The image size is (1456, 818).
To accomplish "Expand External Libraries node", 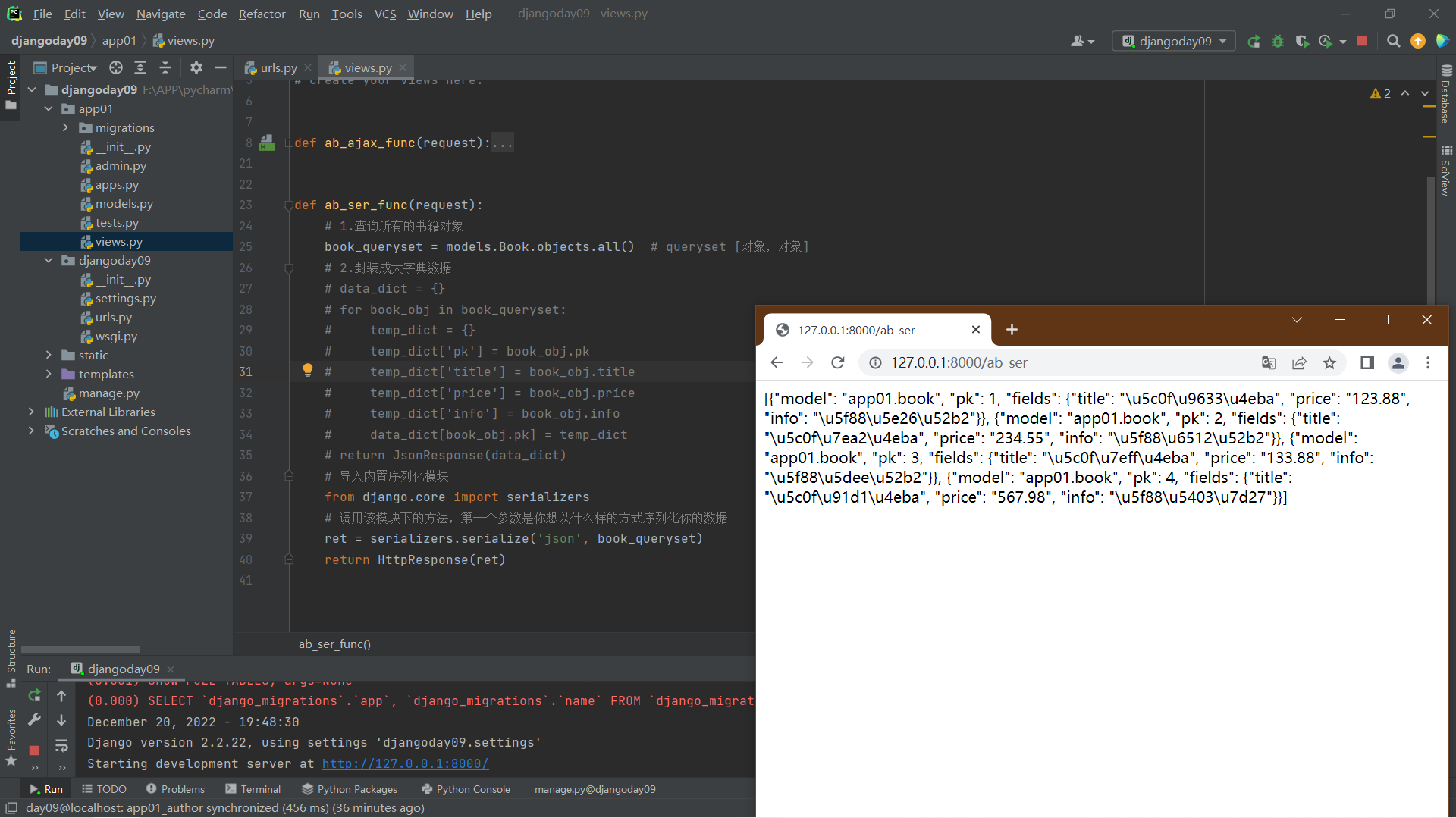I will [x=31, y=412].
